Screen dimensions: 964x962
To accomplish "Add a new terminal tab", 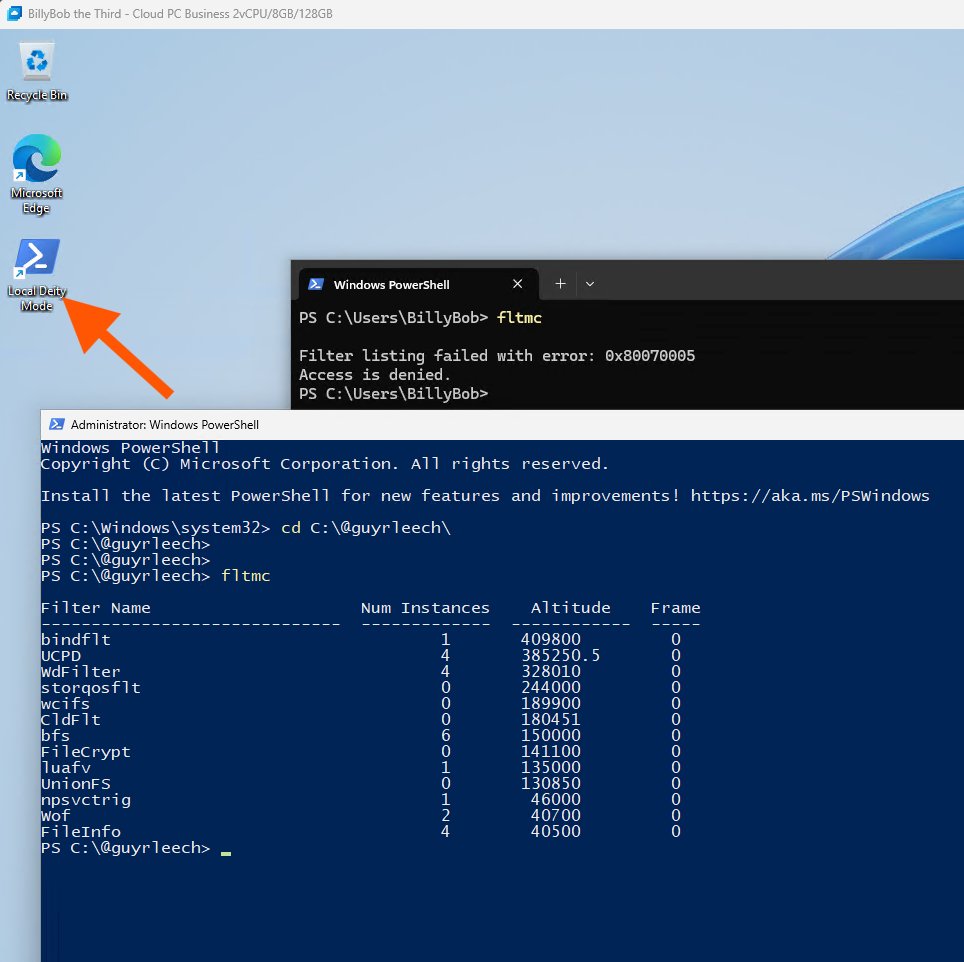I will tap(560, 284).
